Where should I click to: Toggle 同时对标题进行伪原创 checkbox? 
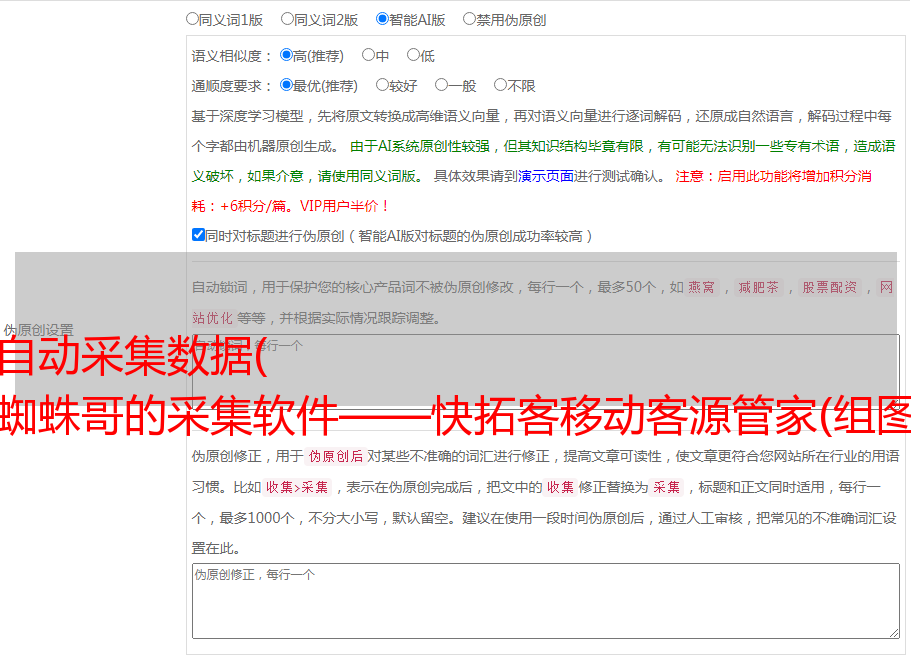tap(198, 235)
